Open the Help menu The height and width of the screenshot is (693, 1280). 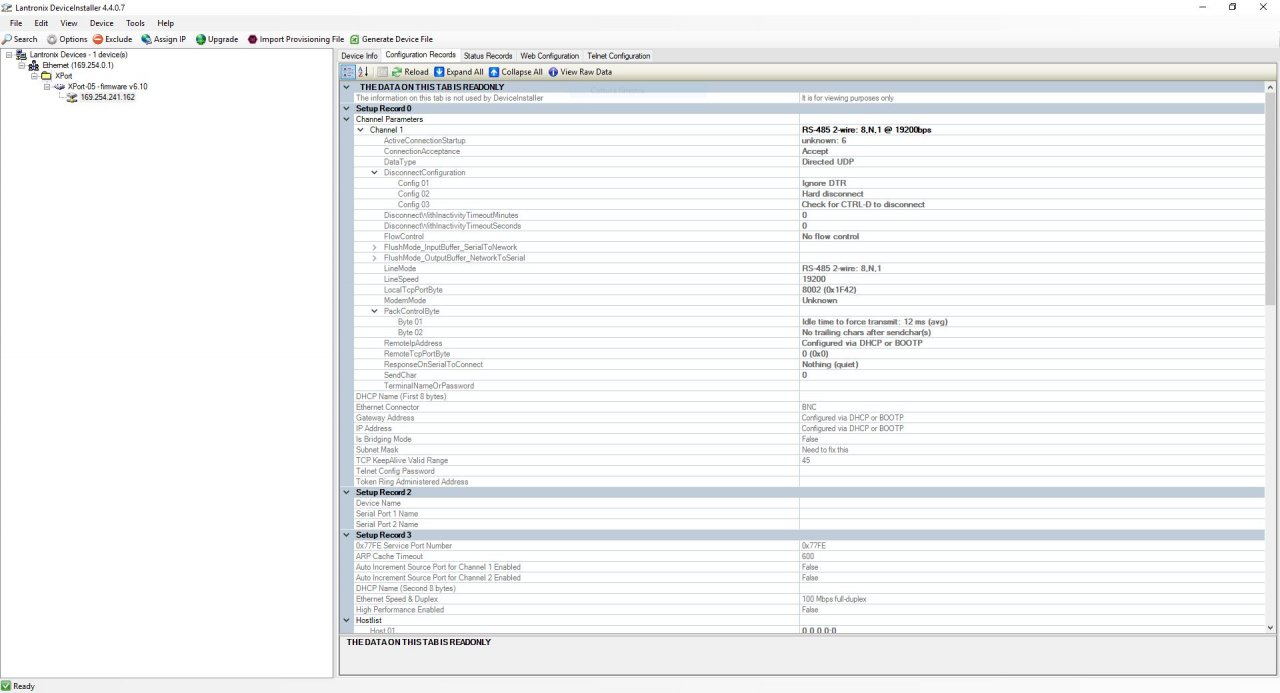click(165, 23)
